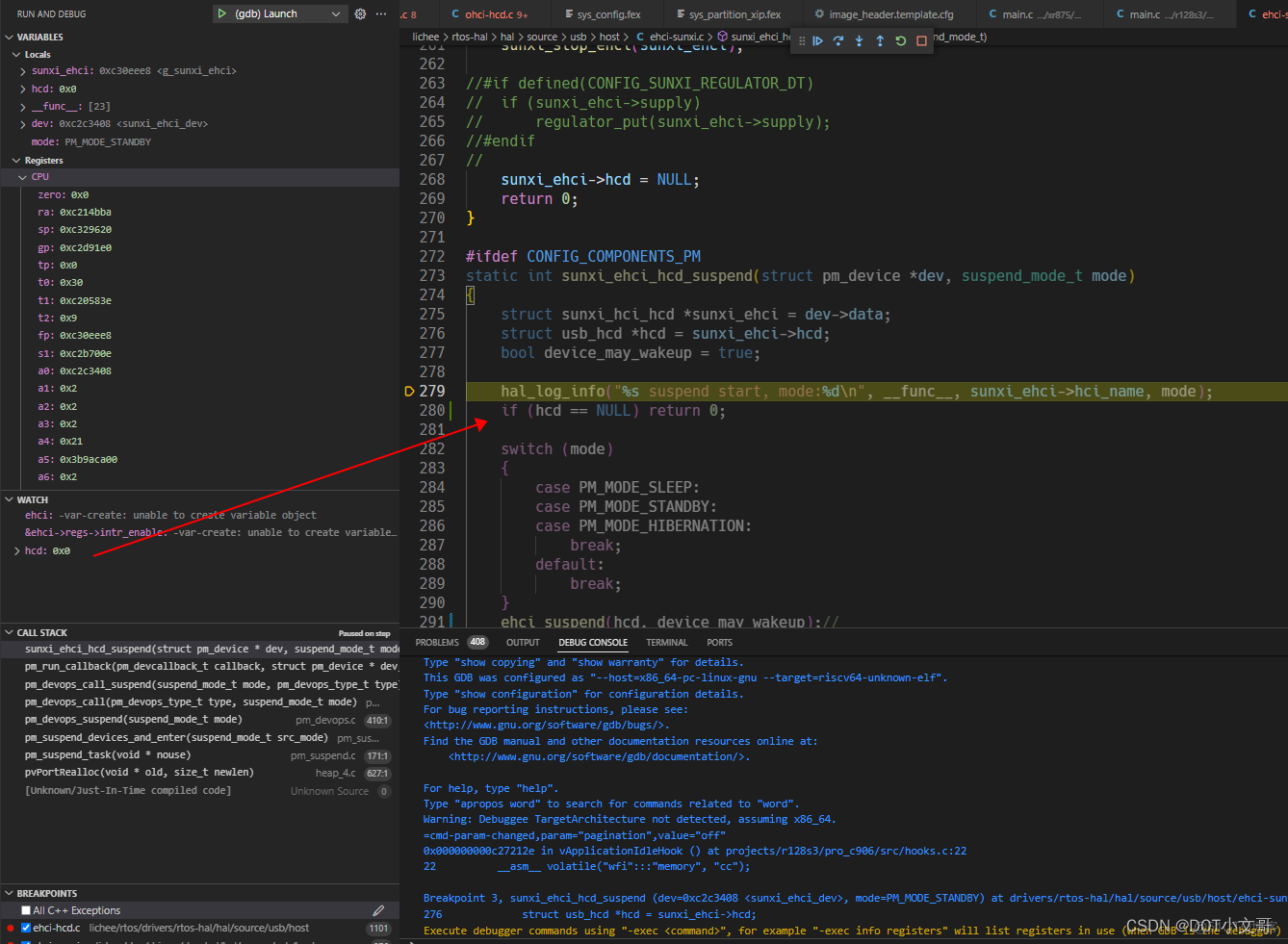
Task: Collapse the WATCH section
Action: click(x=9, y=500)
